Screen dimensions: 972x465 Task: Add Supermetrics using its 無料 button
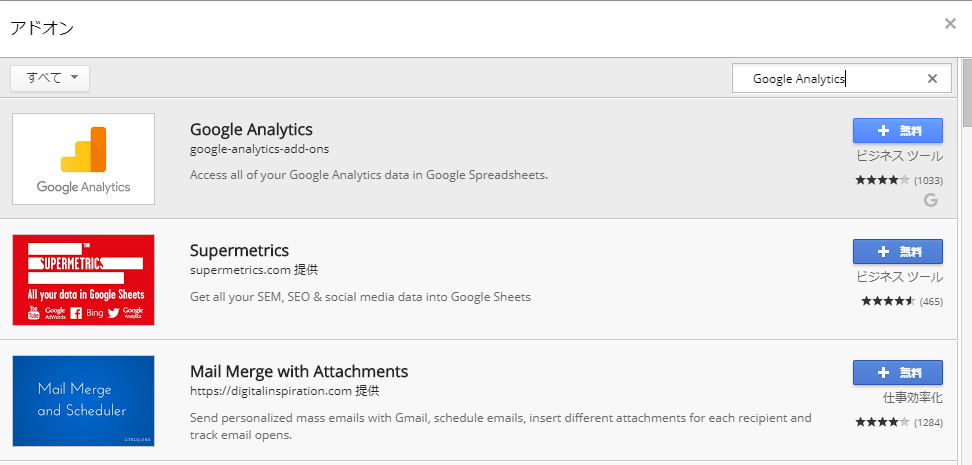tap(898, 252)
